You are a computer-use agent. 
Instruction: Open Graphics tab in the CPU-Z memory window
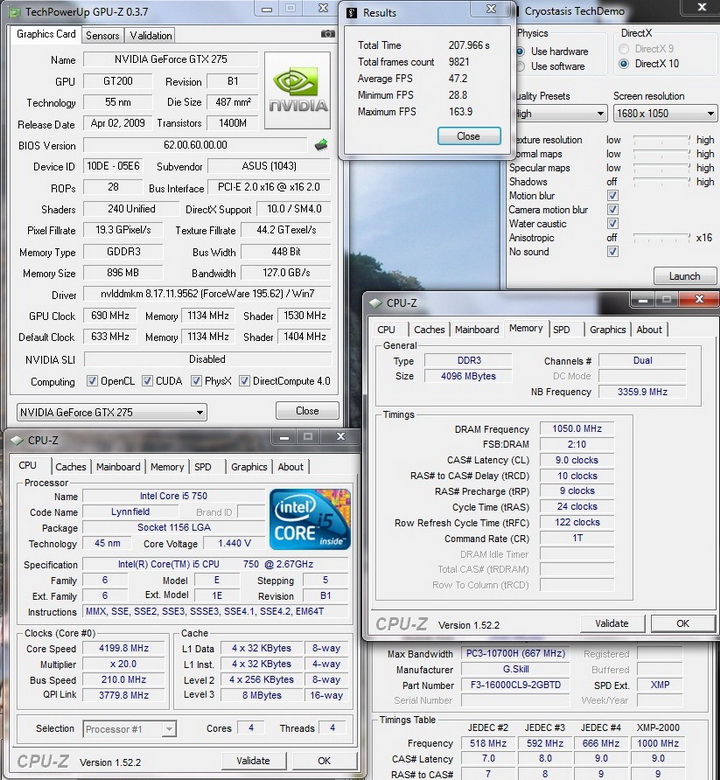click(608, 329)
